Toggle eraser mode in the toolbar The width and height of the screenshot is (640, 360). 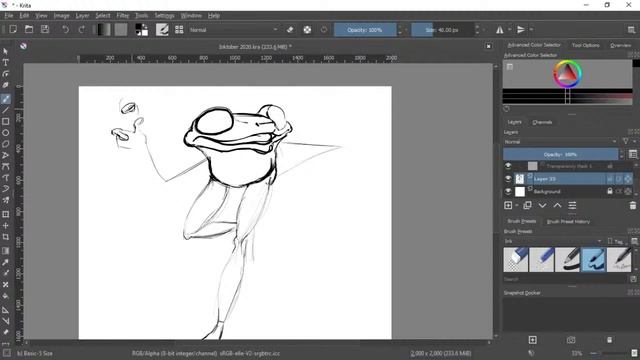click(290, 29)
